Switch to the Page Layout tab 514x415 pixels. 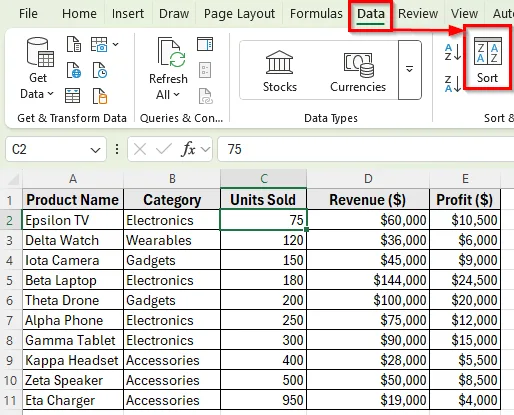(x=239, y=14)
